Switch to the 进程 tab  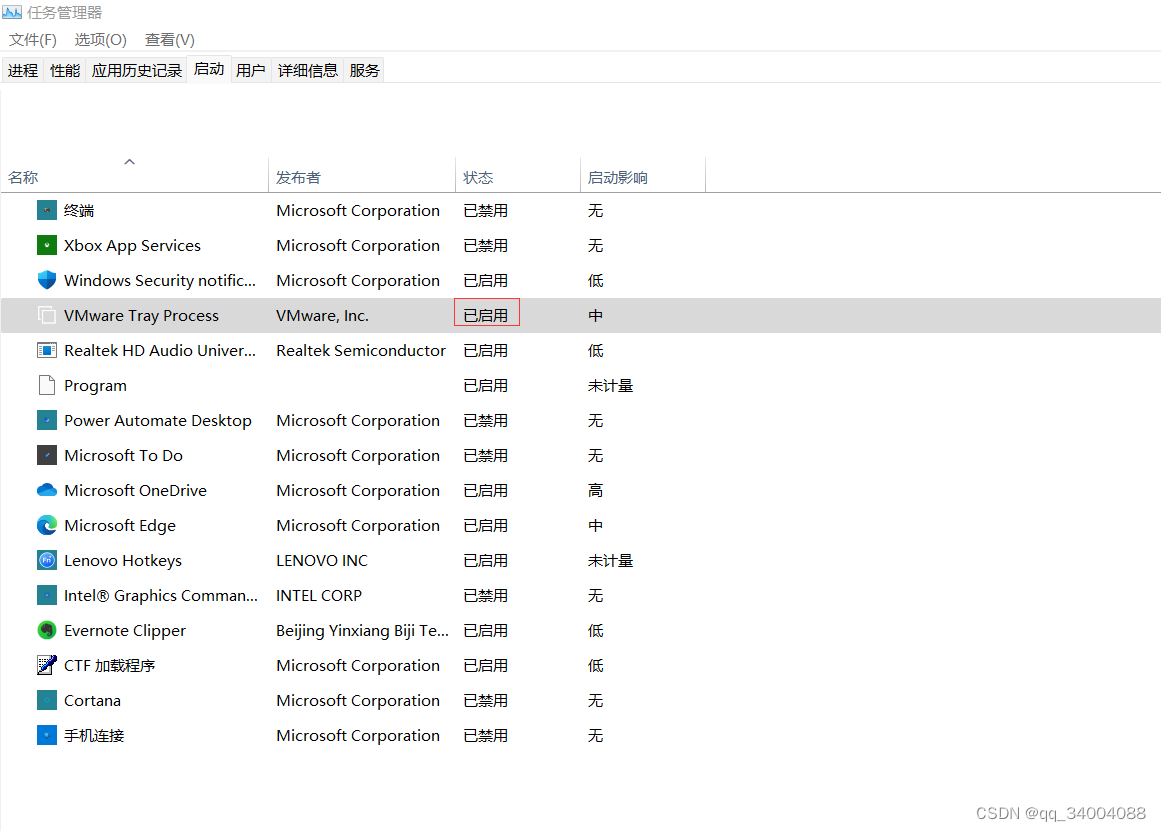[x=23, y=70]
